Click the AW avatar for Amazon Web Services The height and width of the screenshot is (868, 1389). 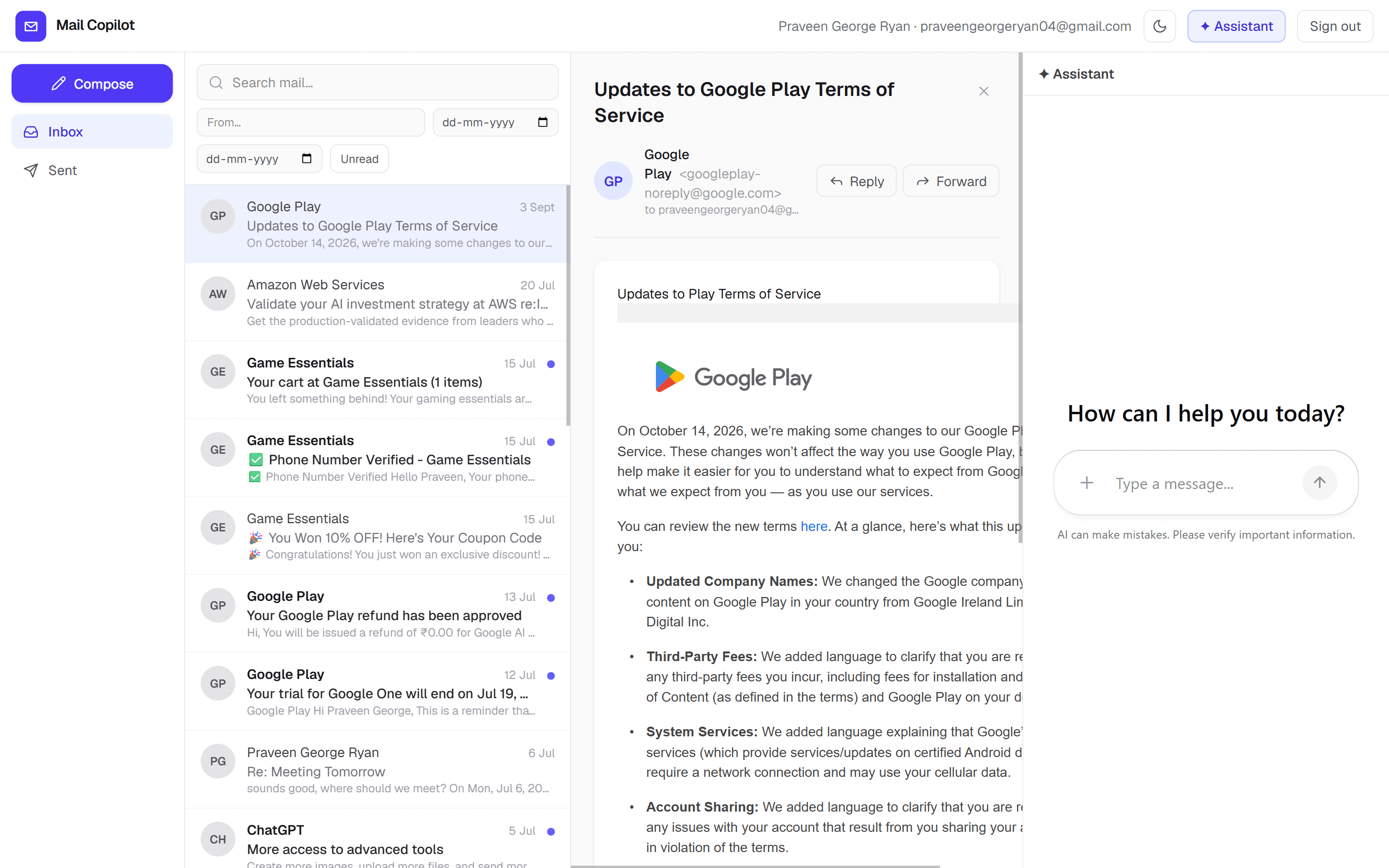tap(218, 294)
